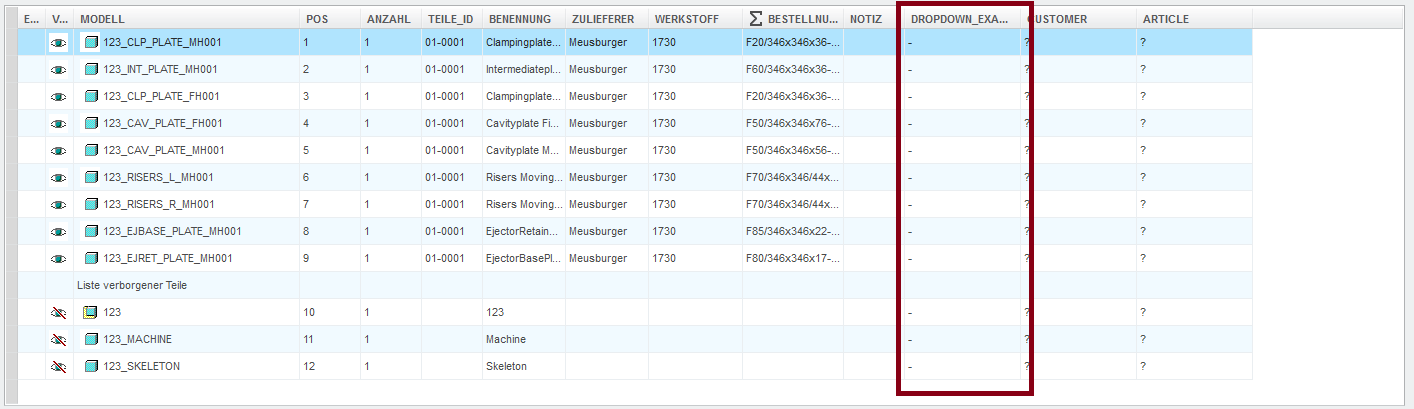
Task: Open DROPDOWN_EXA cell for 123_EJBASE_PLATE_MH001
Action: 961,232
